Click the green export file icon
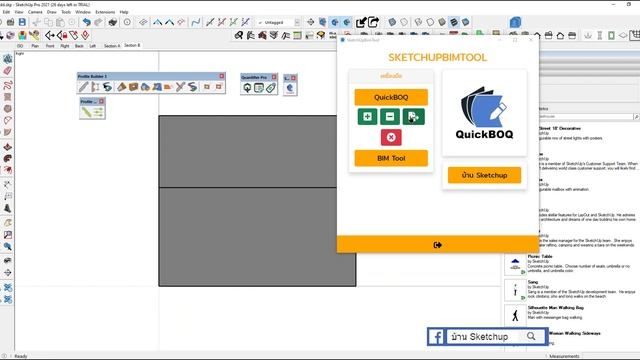Screen dimensions: 640x360 (x=413, y=117)
